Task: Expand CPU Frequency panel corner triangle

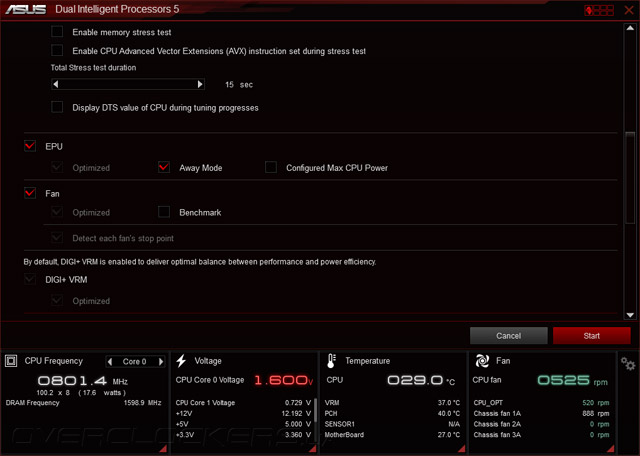Action: (x=163, y=449)
